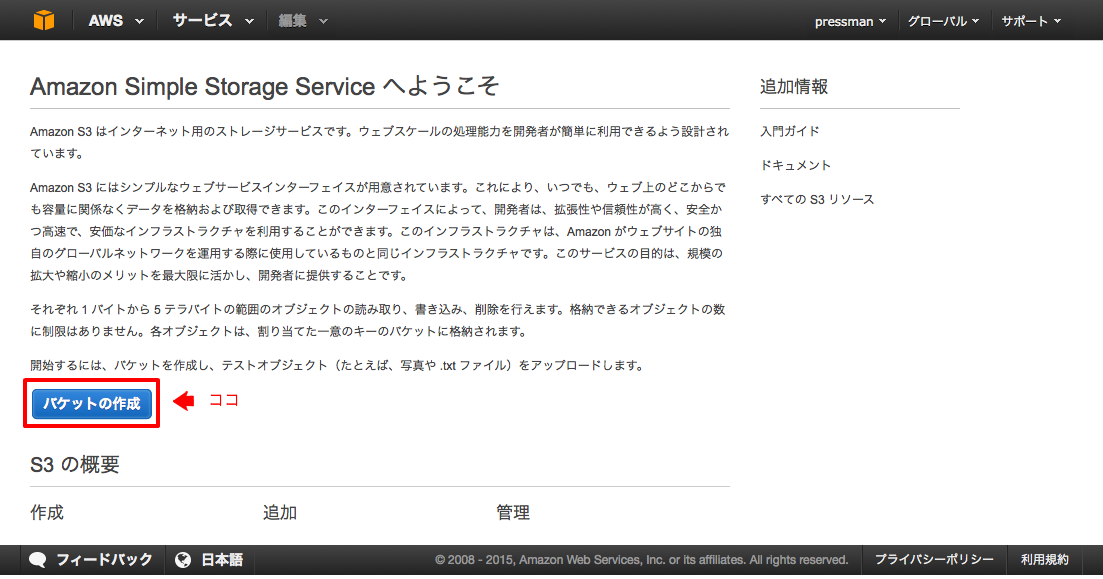Select the 作成 heading under S3 overview
The image size is (1103, 579).
tap(45, 512)
